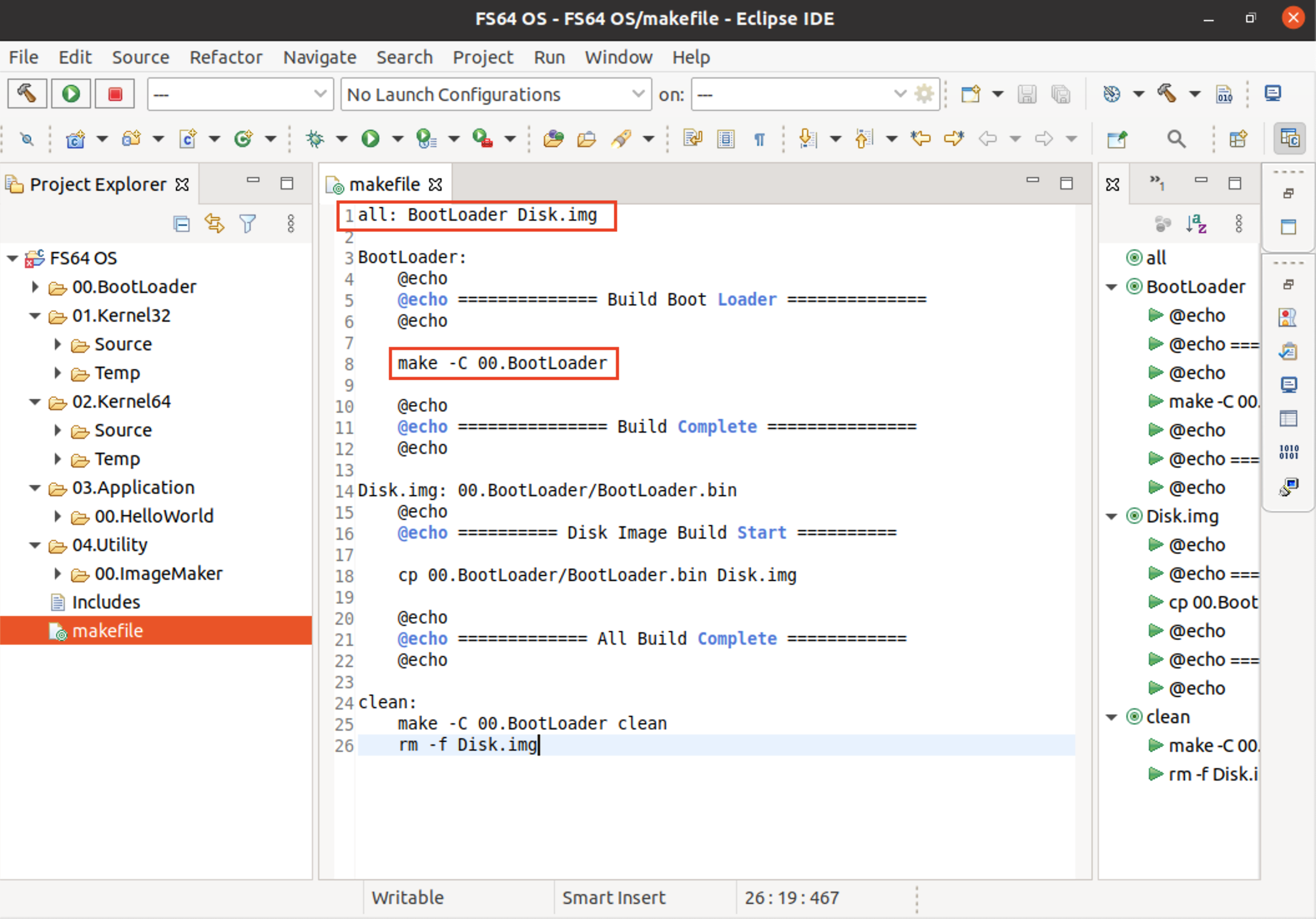This screenshot has height=919, width=1316.
Task: Open the launch mode combo box
Action: (x=240, y=94)
